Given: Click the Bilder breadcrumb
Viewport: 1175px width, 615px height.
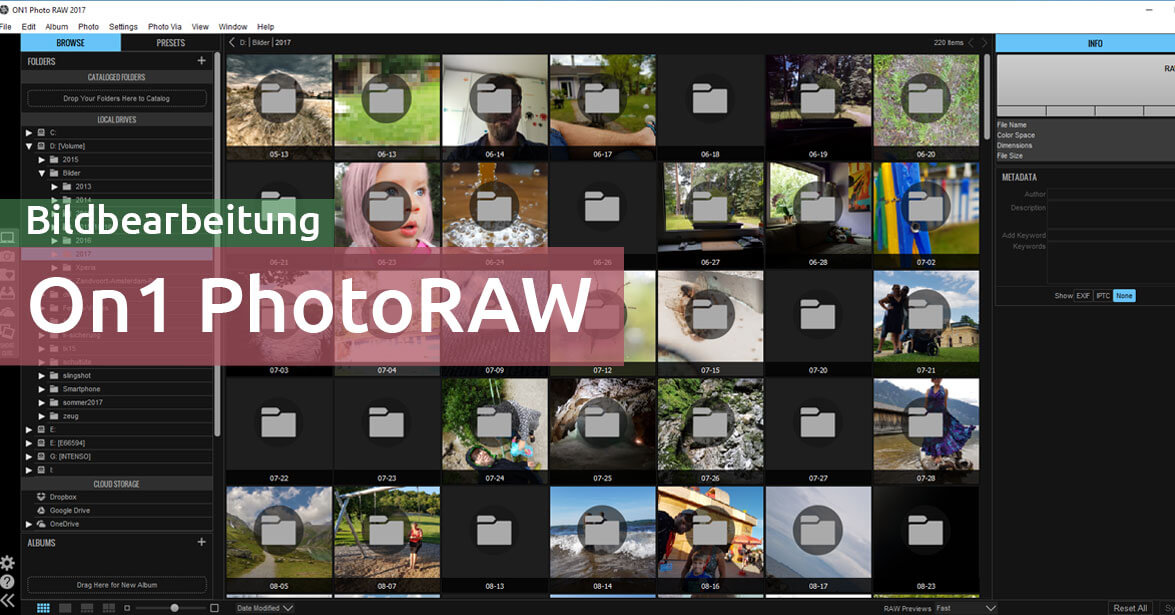Looking at the screenshot, I should [261, 43].
